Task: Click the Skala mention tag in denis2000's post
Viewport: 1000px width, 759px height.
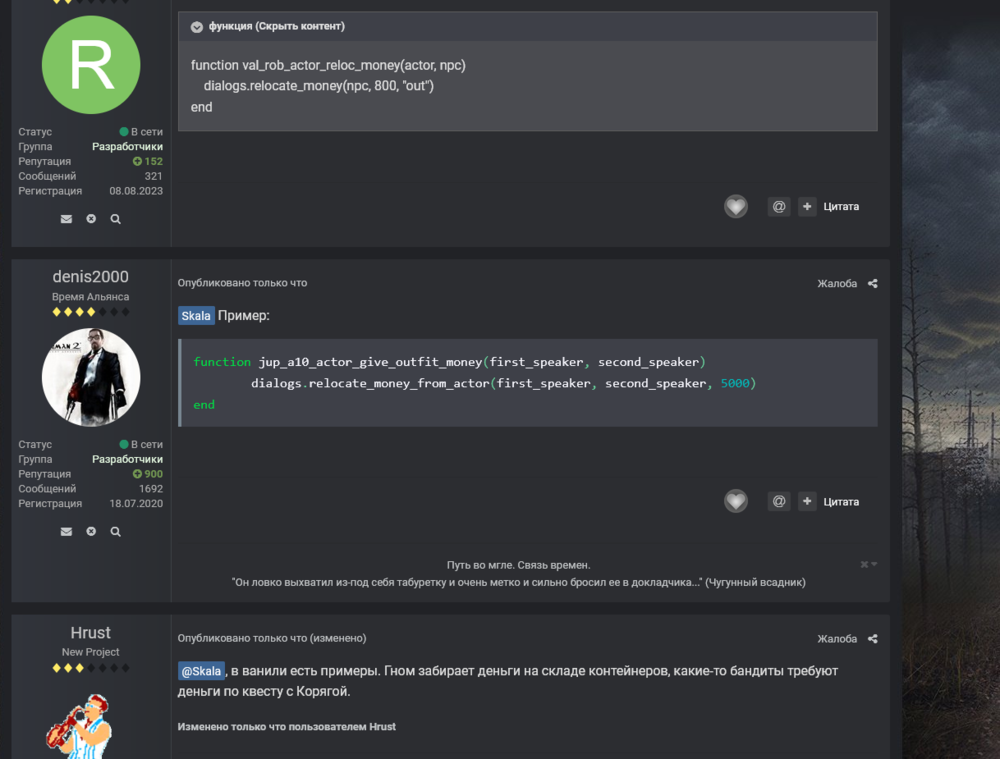Action: tap(196, 316)
